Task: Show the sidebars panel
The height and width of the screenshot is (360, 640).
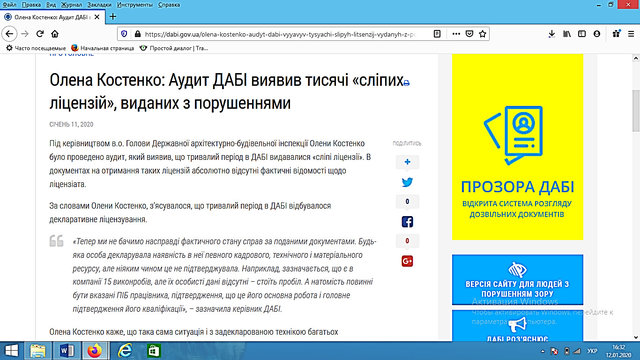Action: tap(582, 34)
